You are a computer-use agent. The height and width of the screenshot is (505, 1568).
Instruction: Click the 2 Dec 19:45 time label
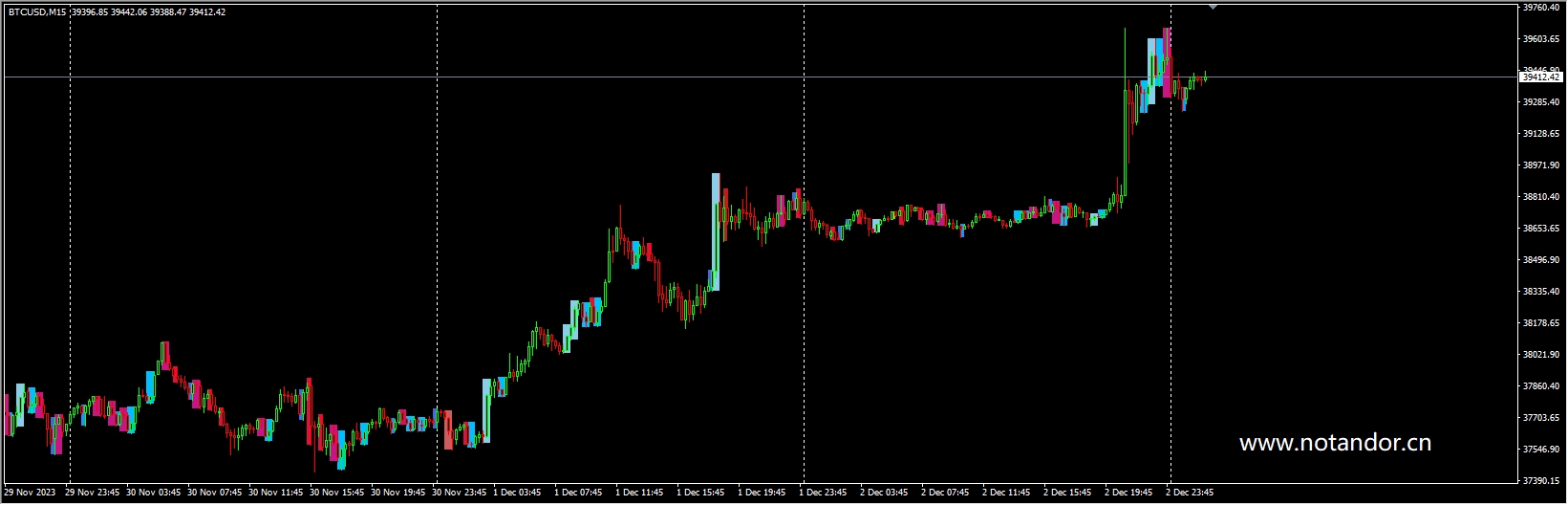(1130, 494)
